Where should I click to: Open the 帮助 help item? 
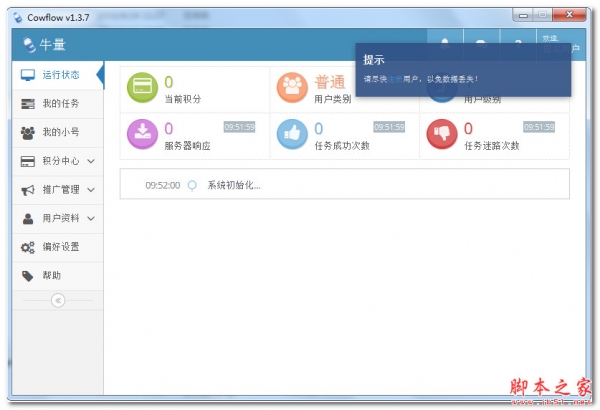point(58,276)
